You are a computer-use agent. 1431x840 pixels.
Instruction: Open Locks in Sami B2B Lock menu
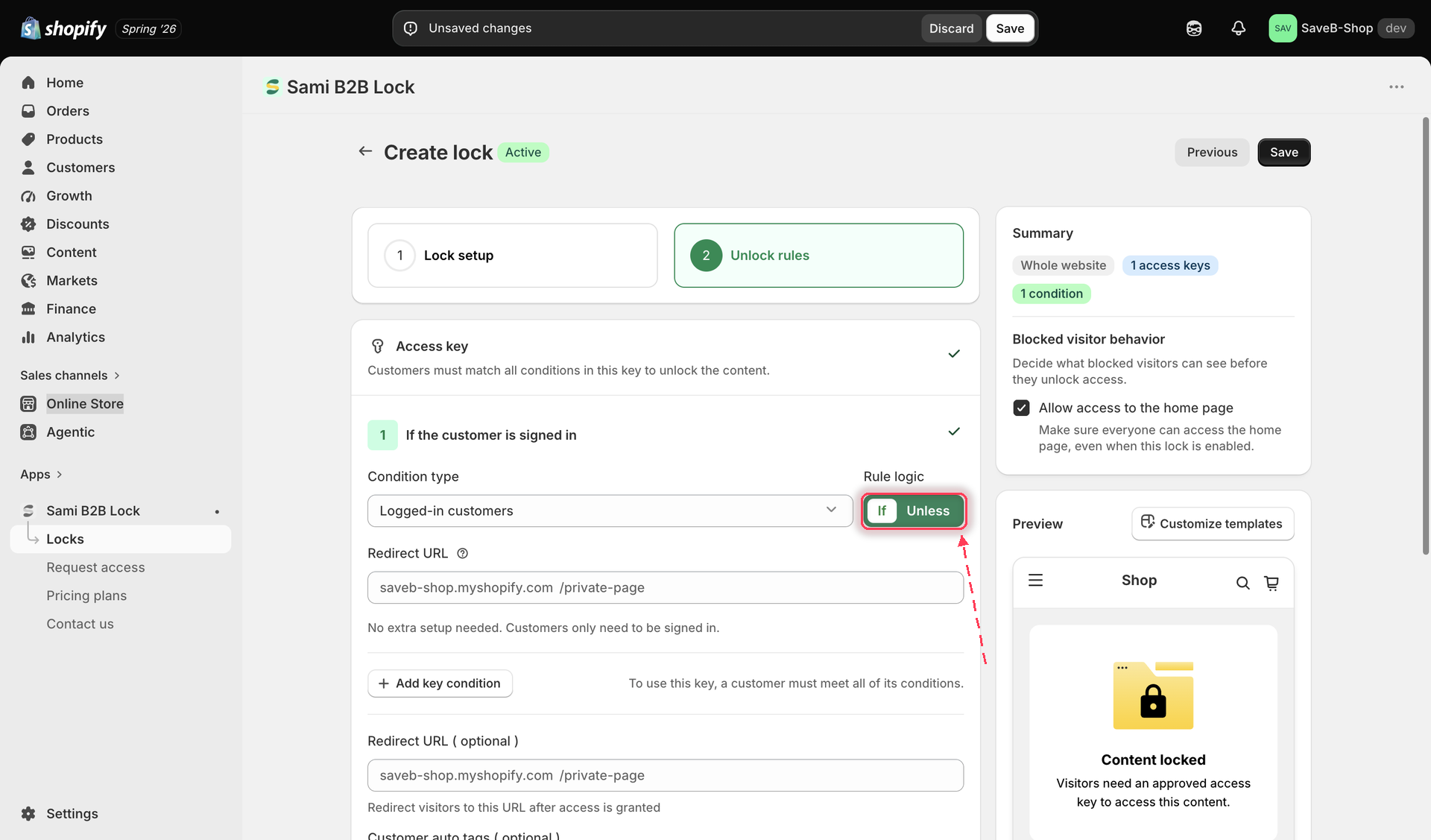click(121, 539)
